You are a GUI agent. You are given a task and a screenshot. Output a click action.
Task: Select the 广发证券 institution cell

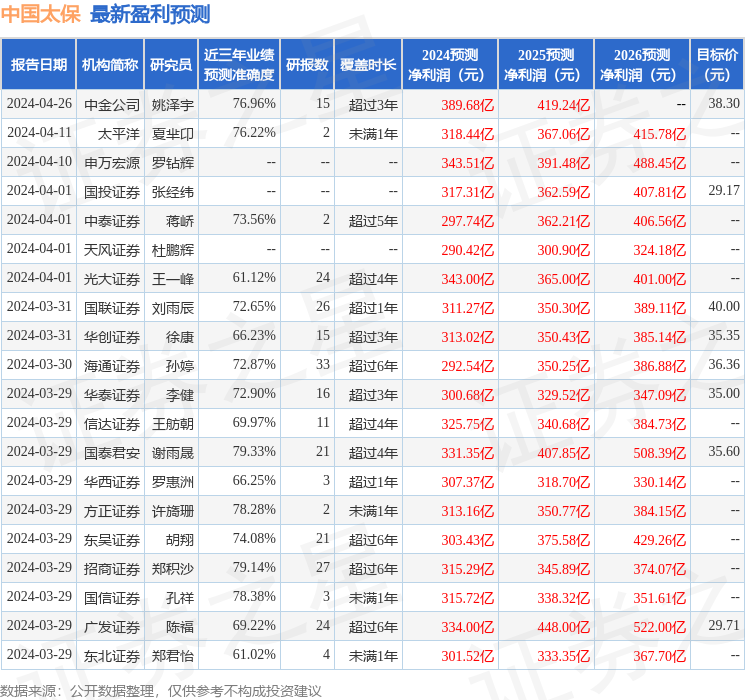[x=112, y=626]
